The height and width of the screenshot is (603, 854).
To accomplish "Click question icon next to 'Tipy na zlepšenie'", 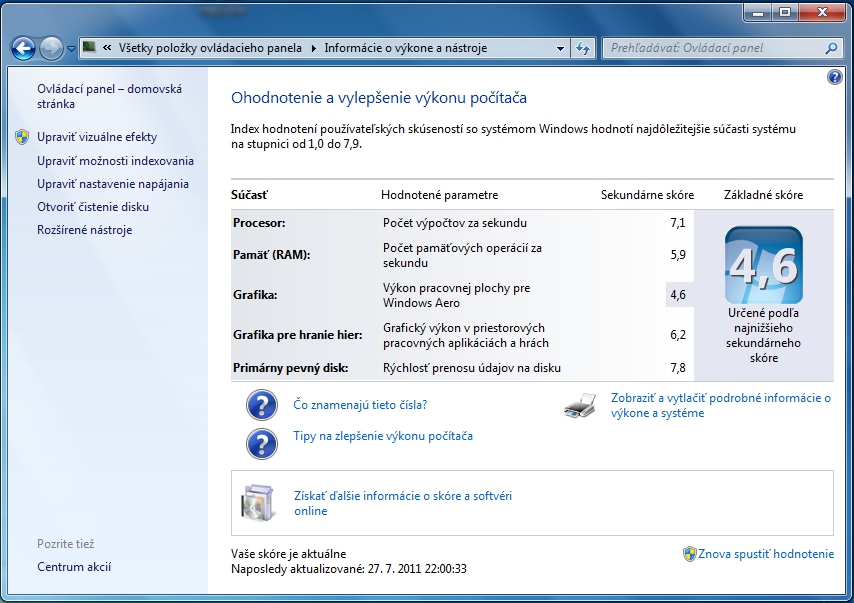I will click(262, 443).
